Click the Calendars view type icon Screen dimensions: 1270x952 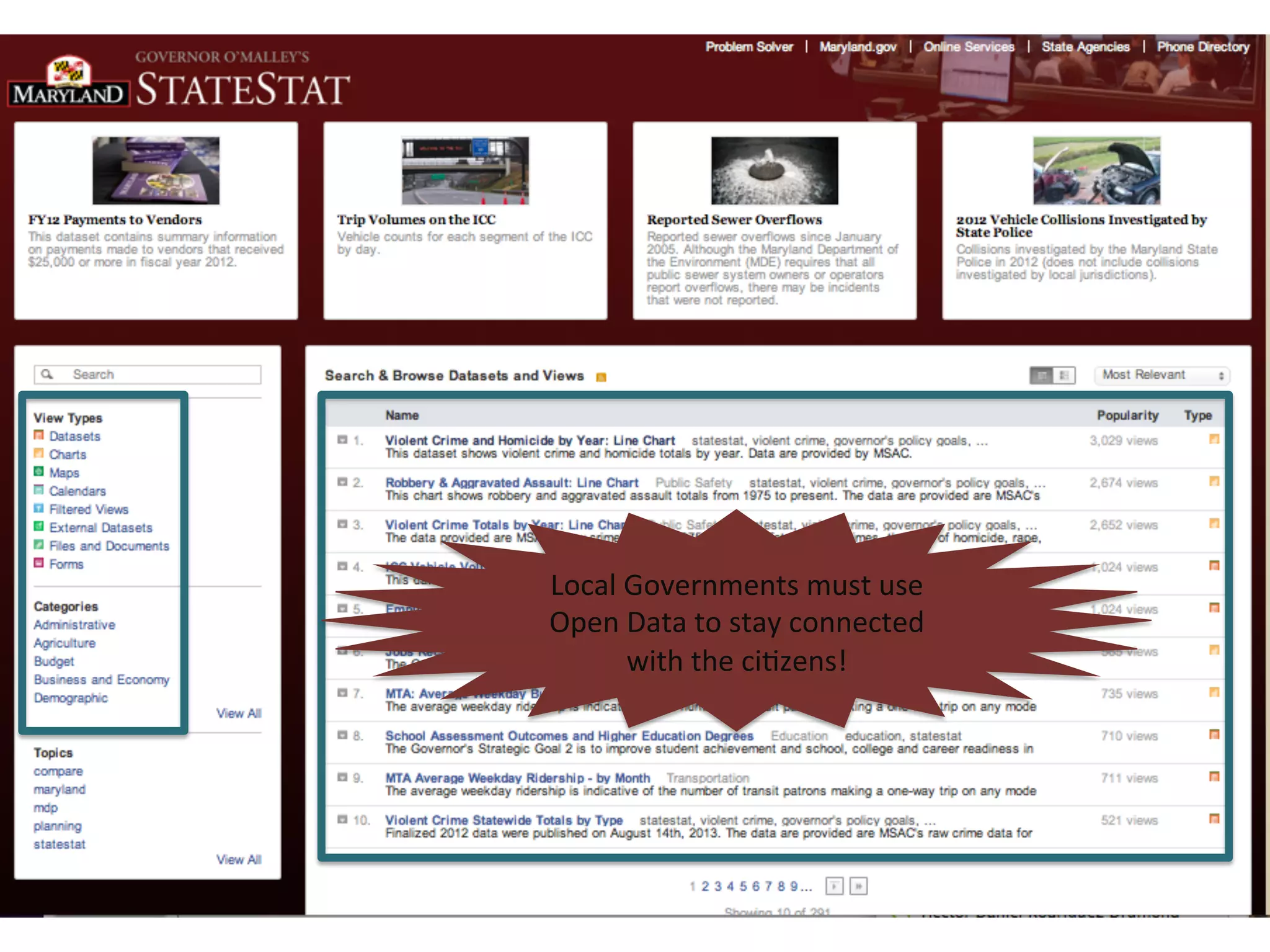coord(39,490)
